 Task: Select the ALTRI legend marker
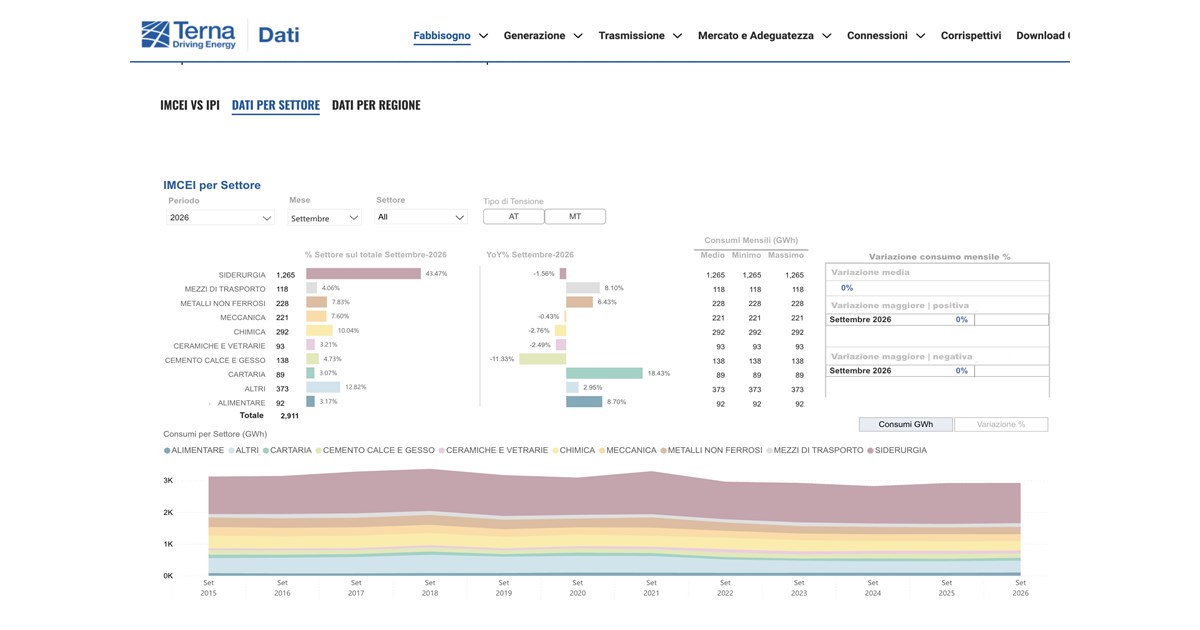point(231,451)
